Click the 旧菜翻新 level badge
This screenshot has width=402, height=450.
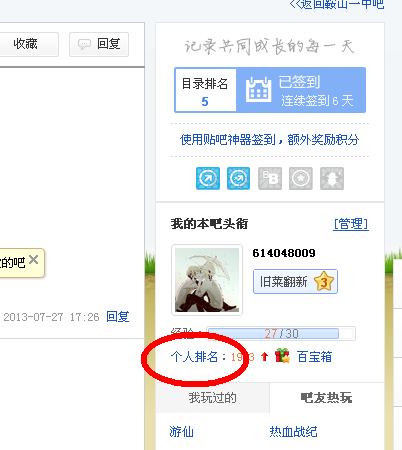pyautogui.click(x=295, y=282)
